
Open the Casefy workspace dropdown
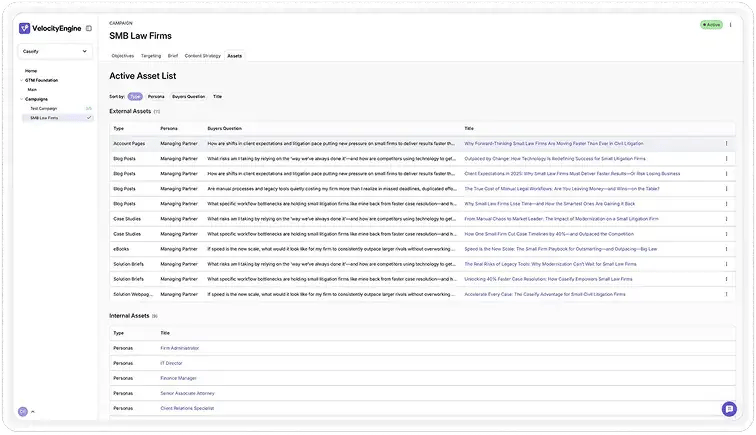(x=56, y=50)
